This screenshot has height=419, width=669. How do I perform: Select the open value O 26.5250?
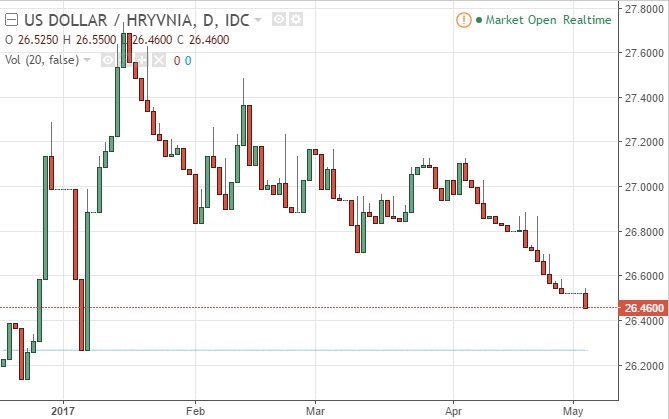32,40
